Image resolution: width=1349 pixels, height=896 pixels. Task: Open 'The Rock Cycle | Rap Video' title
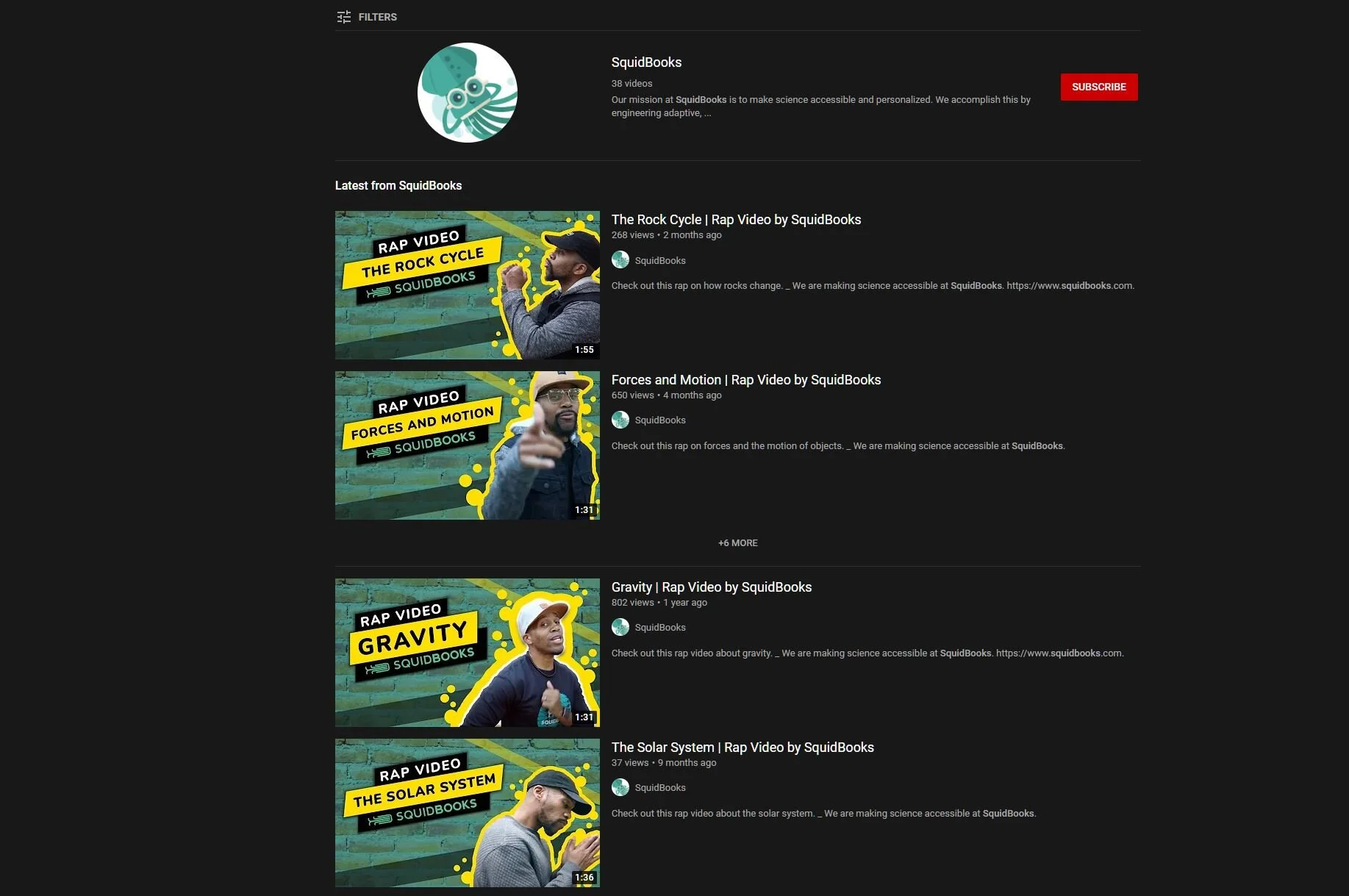coord(736,220)
